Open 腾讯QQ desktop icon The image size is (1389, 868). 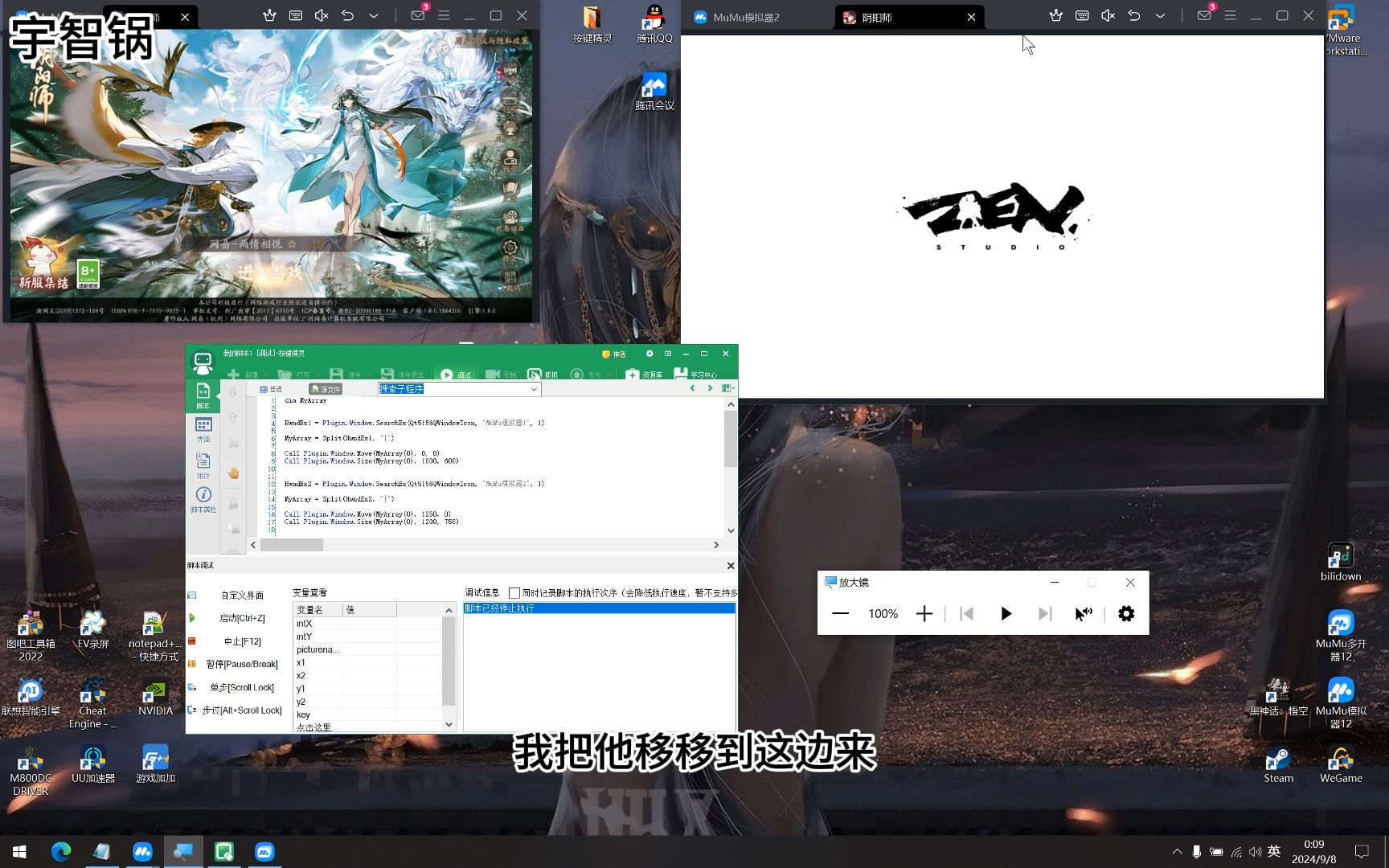654,23
